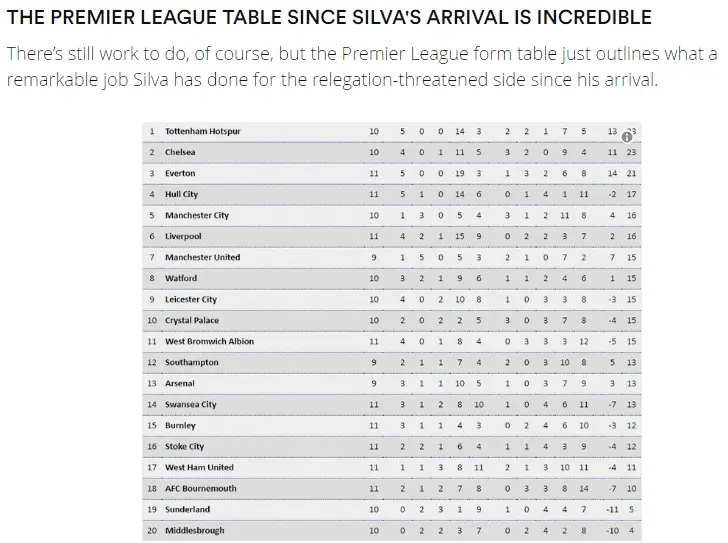728x543 pixels.
Task: Click the Chelsea team name
Action: [x=180, y=152]
